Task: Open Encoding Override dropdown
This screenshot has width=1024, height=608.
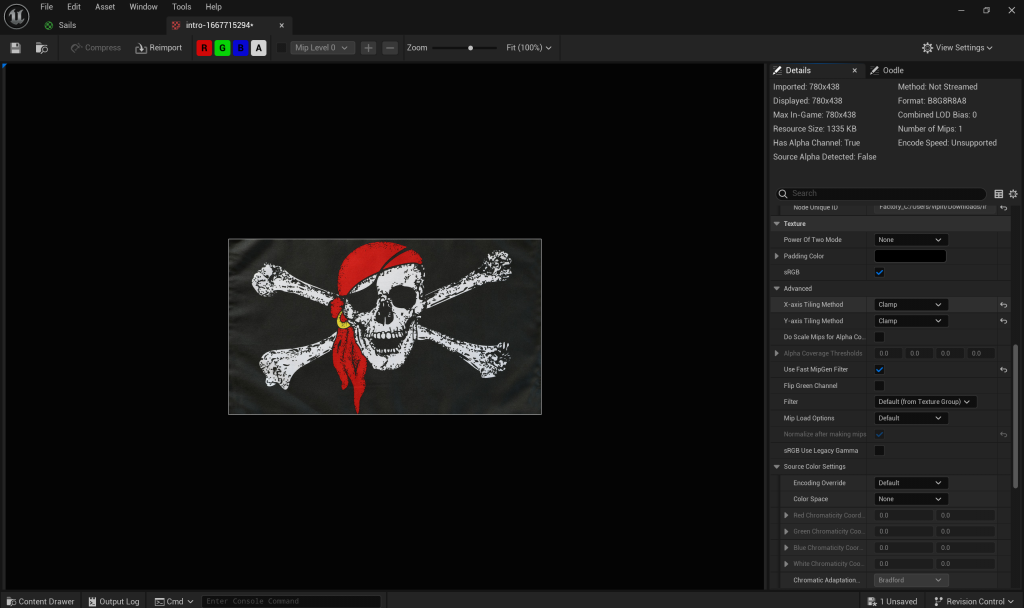Action: [x=910, y=483]
